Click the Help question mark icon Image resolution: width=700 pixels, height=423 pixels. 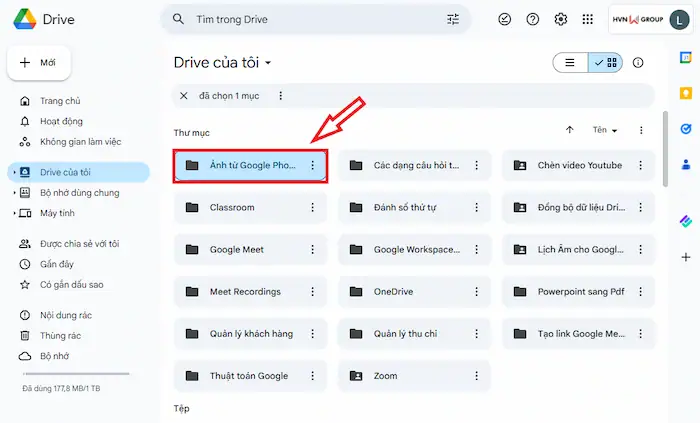pyautogui.click(x=533, y=19)
